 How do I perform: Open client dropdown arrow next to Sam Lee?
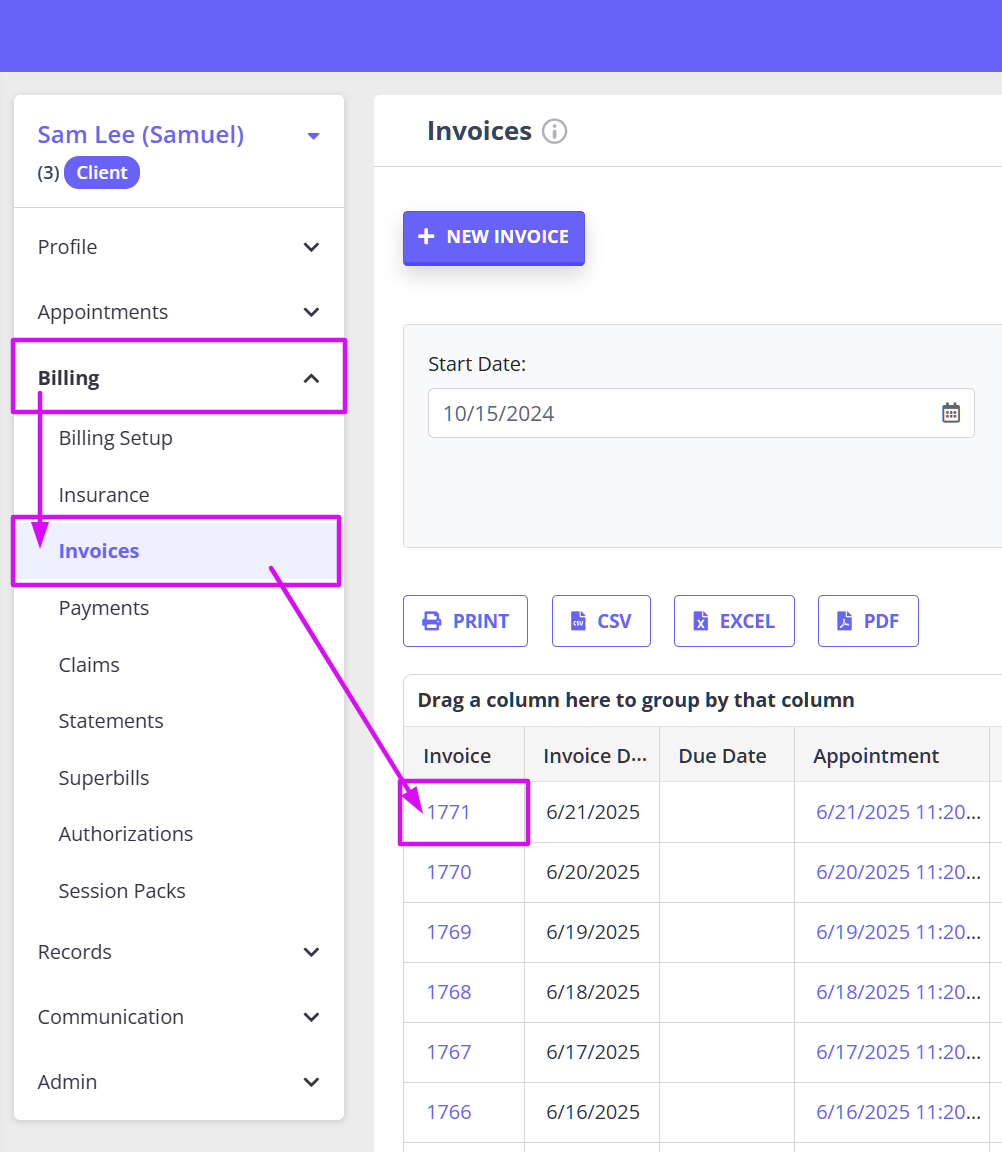(313, 136)
